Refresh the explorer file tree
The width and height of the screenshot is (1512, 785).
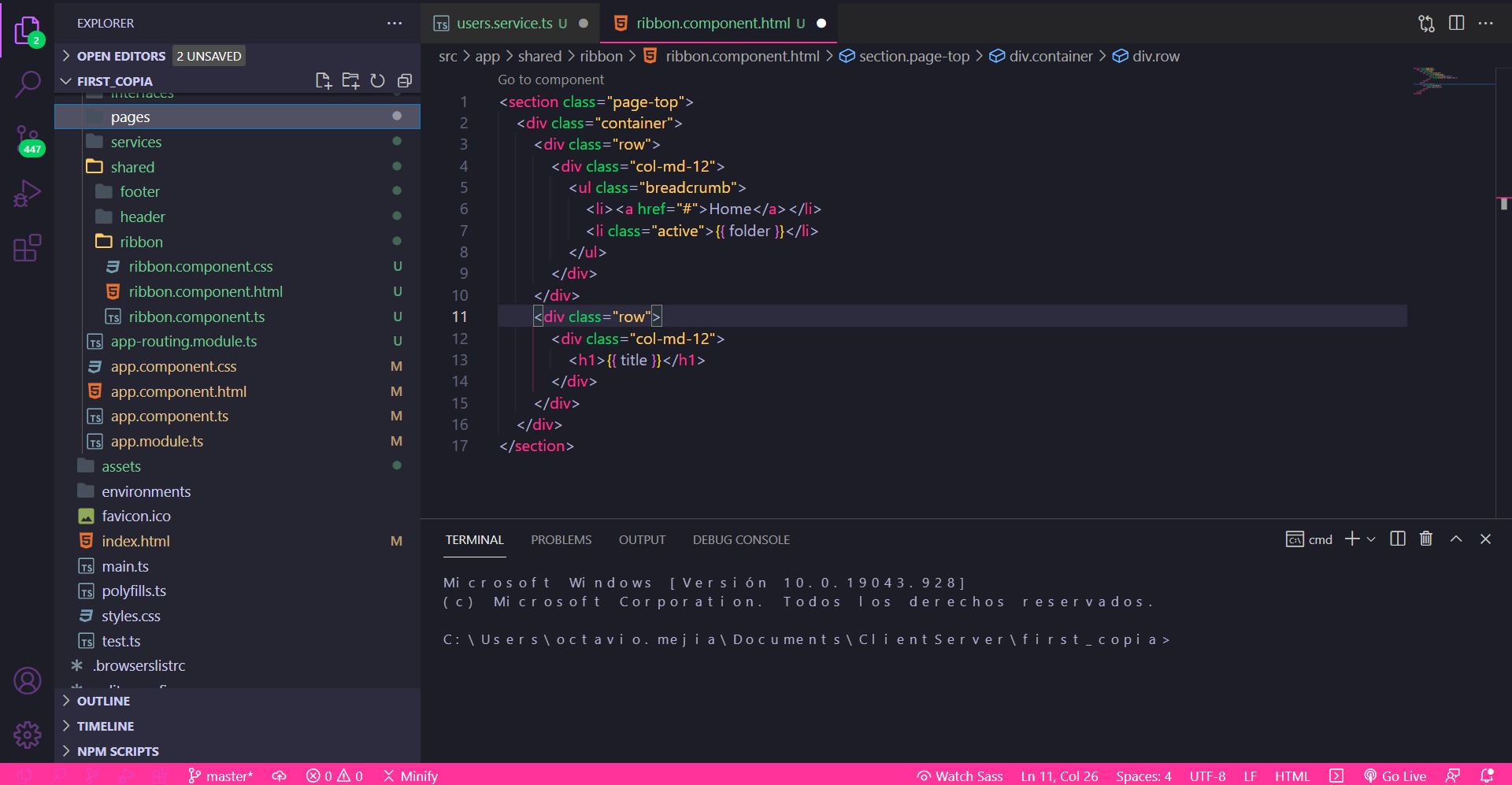point(378,81)
